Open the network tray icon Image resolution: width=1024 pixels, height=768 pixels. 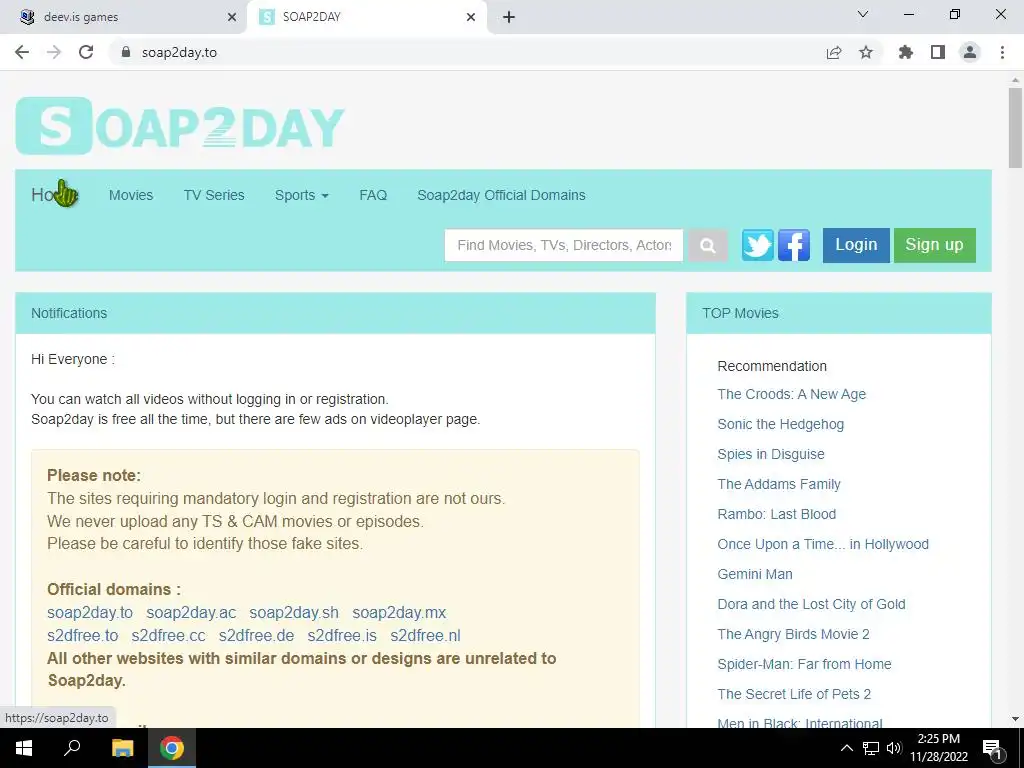(871, 748)
